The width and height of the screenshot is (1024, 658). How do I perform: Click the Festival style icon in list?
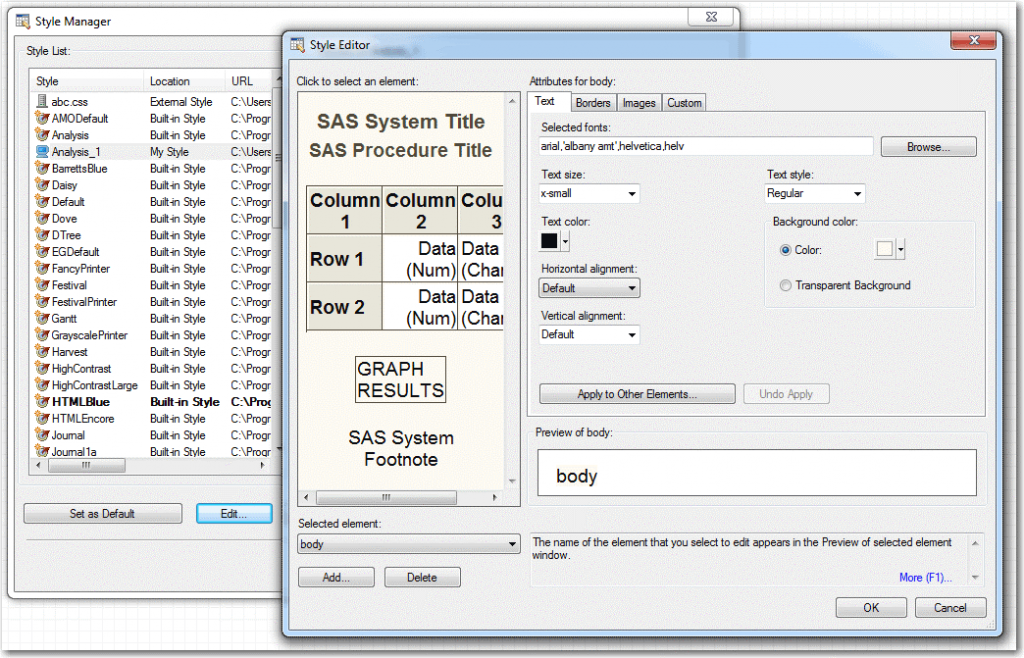pyautogui.click(x=42, y=285)
